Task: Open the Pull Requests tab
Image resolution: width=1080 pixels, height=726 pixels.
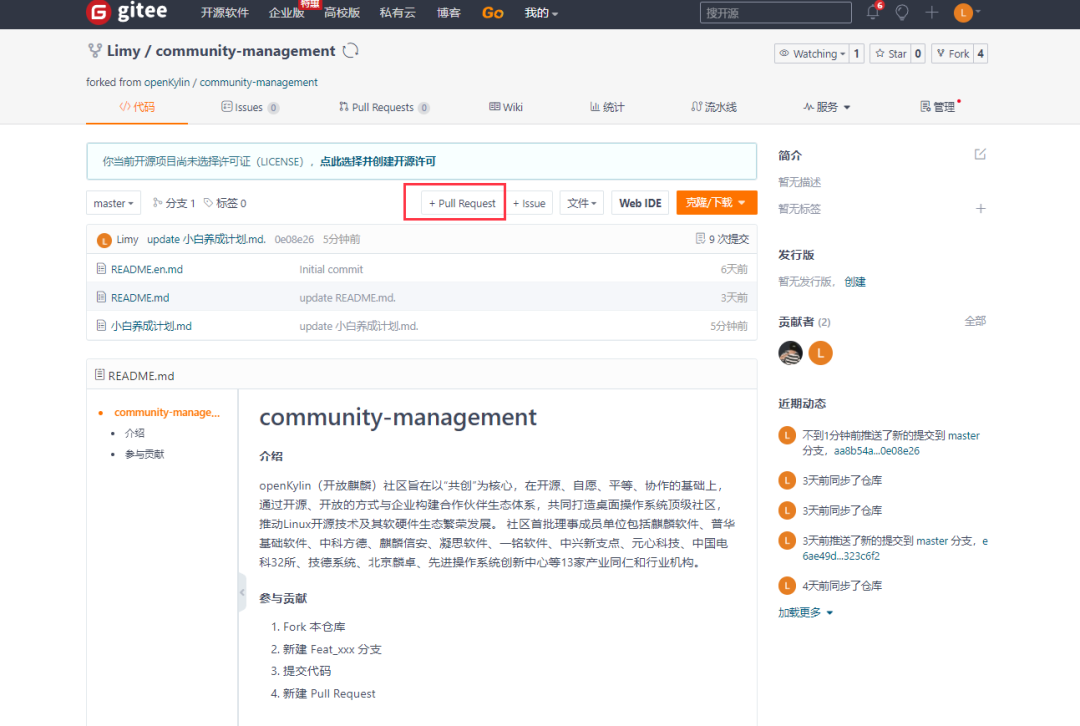Action: pos(384,107)
